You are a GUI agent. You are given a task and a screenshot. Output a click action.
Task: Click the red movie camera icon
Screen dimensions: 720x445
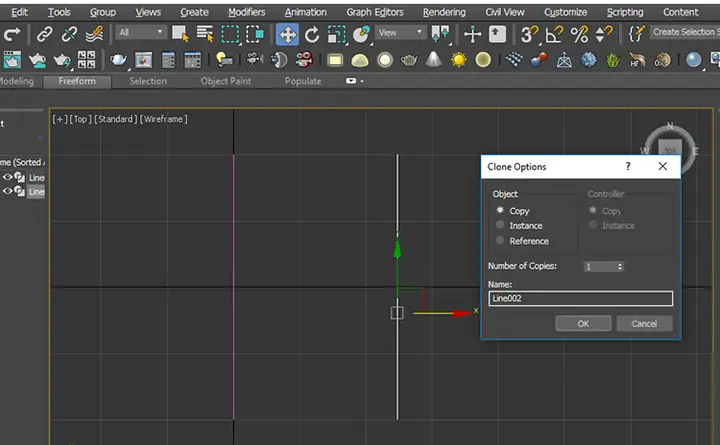pos(304,60)
